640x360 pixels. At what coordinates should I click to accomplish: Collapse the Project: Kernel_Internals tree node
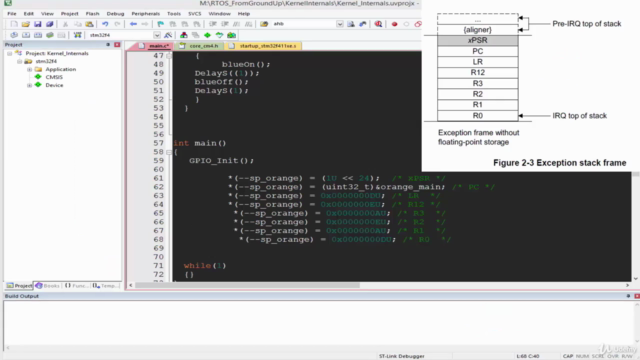(x=9, y=53)
